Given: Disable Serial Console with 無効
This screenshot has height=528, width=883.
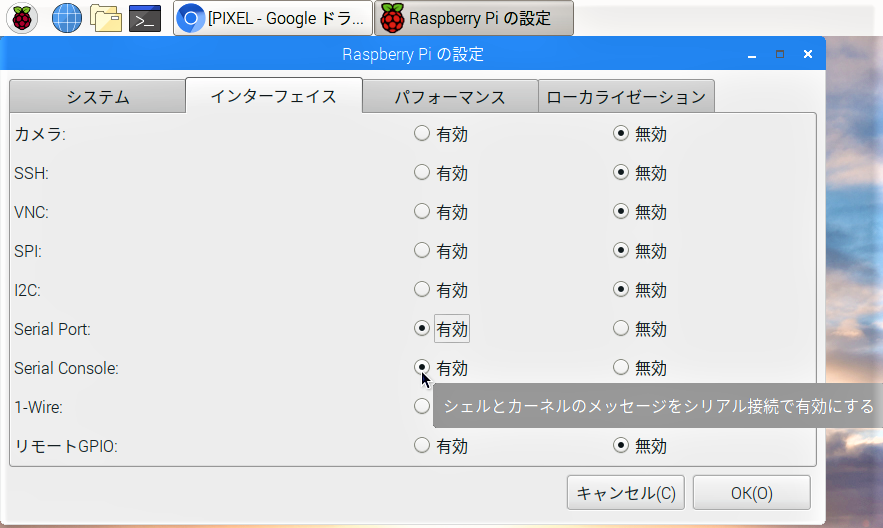Looking at the screenshot, I should (621, 367).
